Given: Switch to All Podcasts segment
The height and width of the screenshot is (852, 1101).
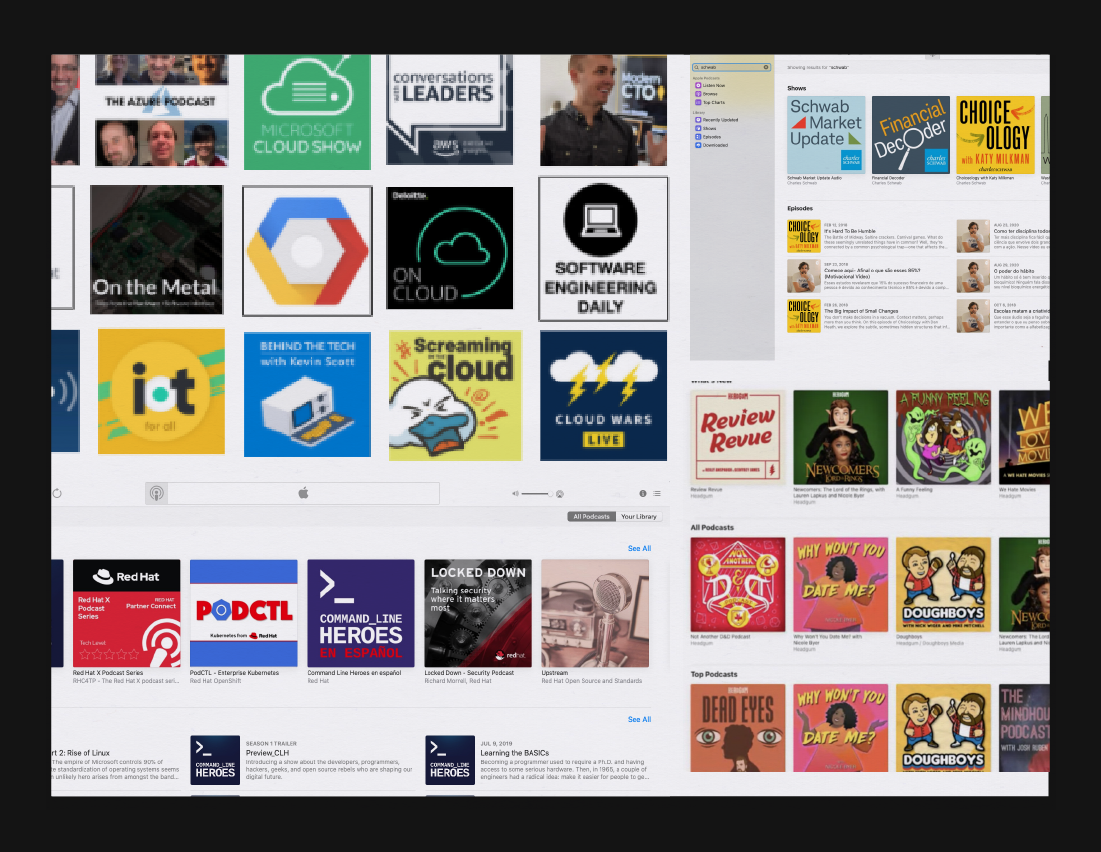Looking at the screenshot, I should click(x=591, y=516).
